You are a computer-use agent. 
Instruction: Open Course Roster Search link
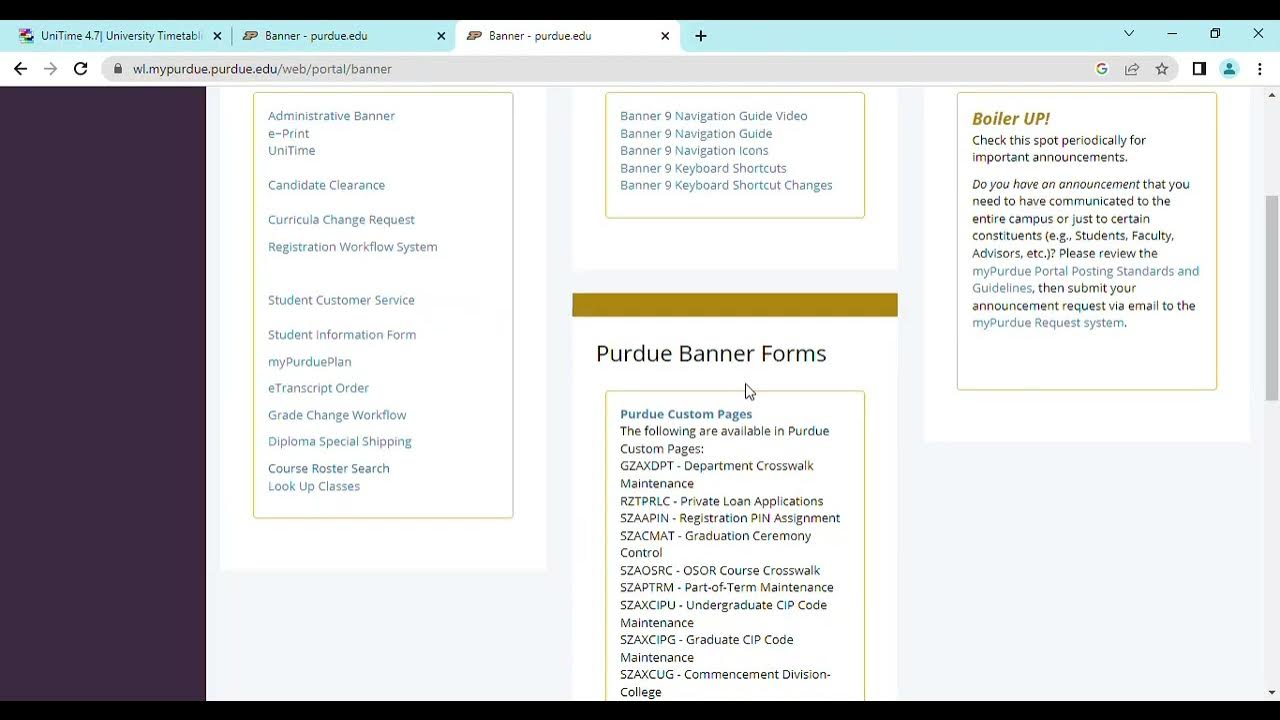328,469
